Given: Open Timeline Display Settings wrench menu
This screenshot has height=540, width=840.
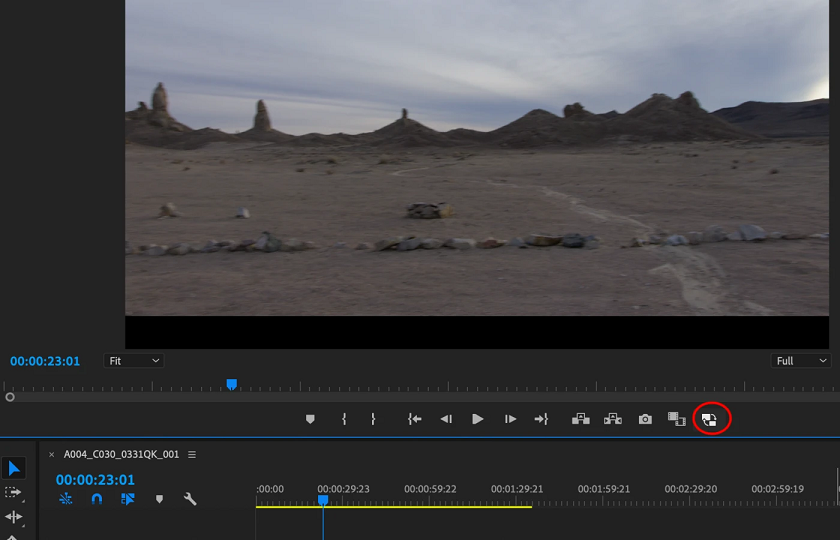Looking at the screenshot, I should click(x=190, y=498).
